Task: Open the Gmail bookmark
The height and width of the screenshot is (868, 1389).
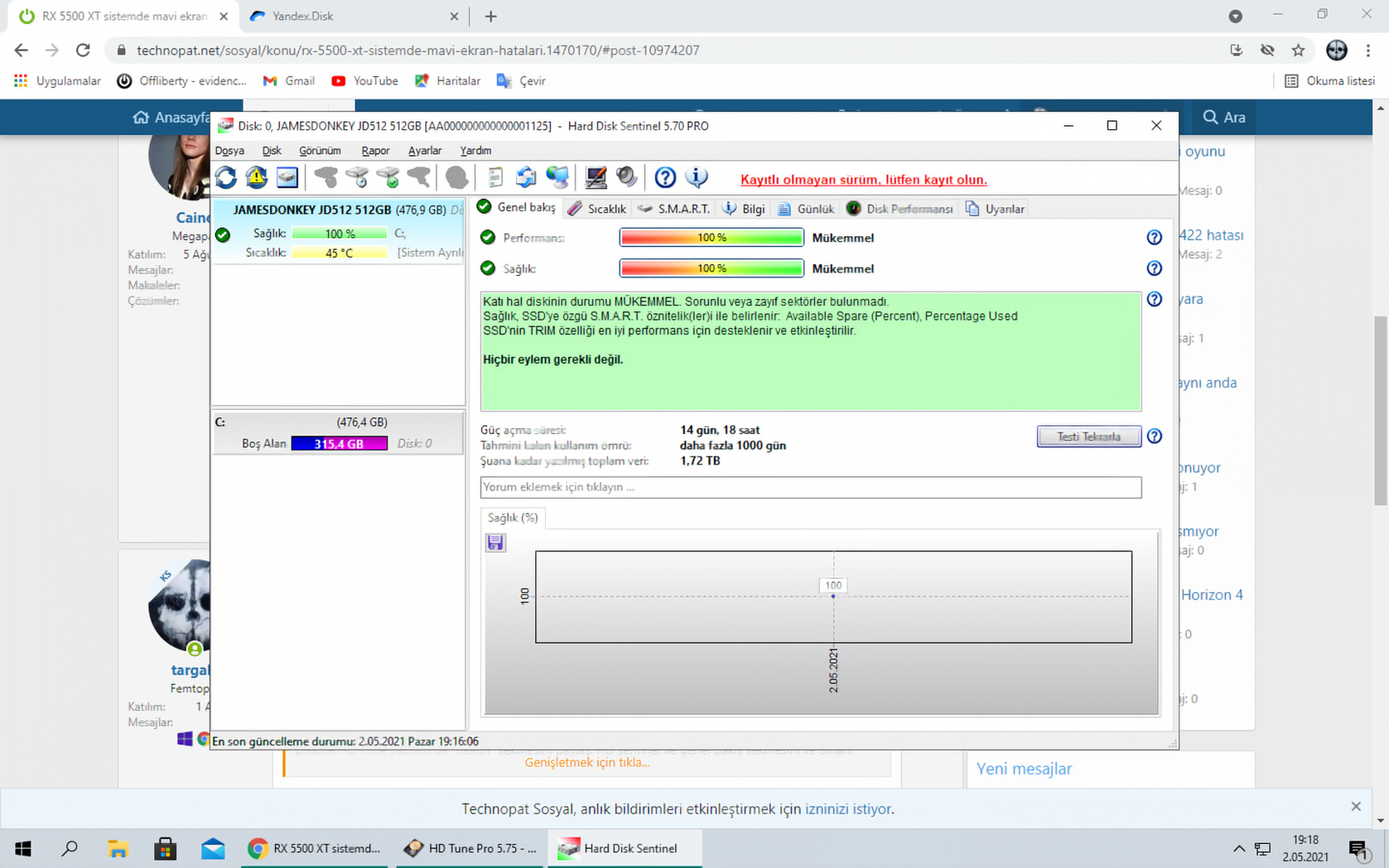Action: [x=289, y=81]
